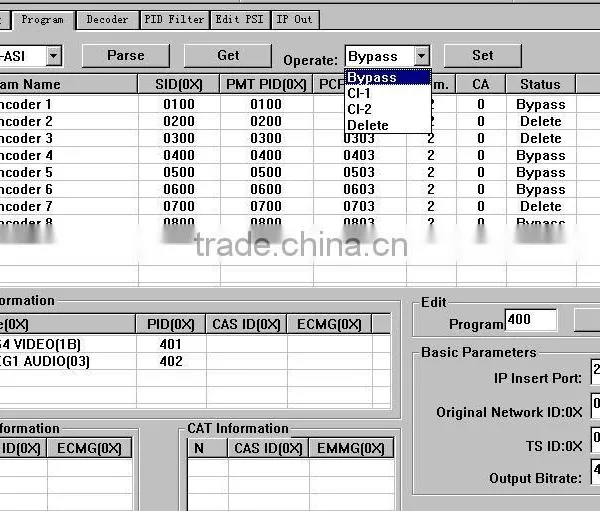Click the CA column header
600x511 pixels.
point(481,84)
